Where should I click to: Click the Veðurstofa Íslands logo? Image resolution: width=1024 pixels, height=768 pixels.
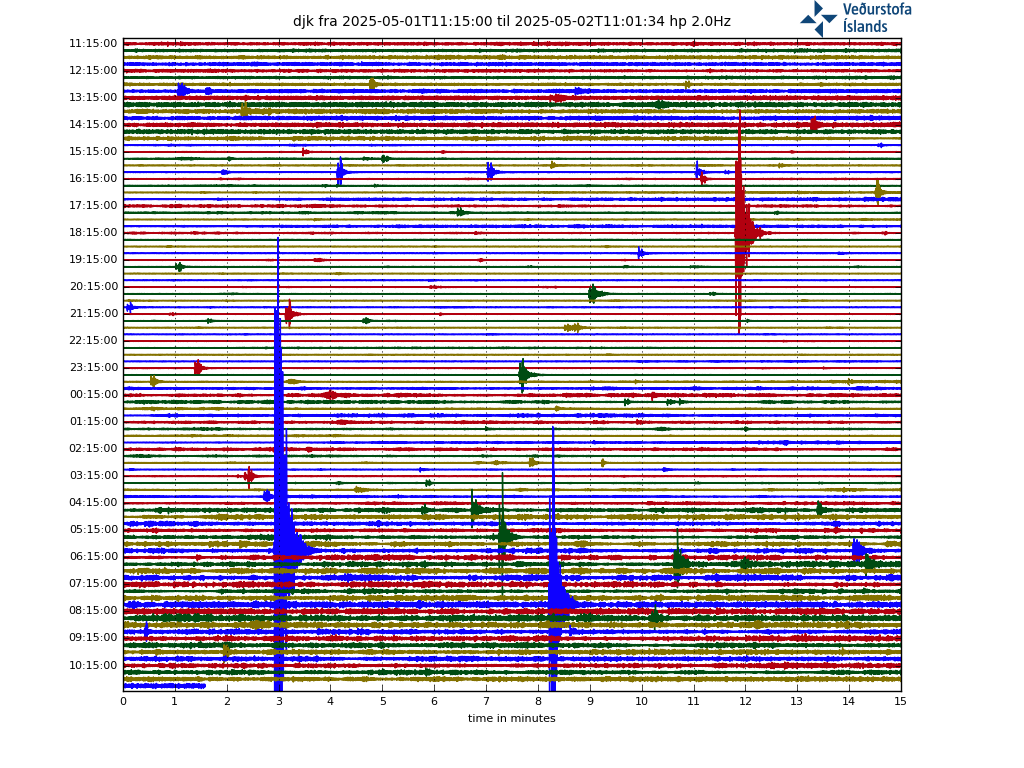tap(856, 18)
